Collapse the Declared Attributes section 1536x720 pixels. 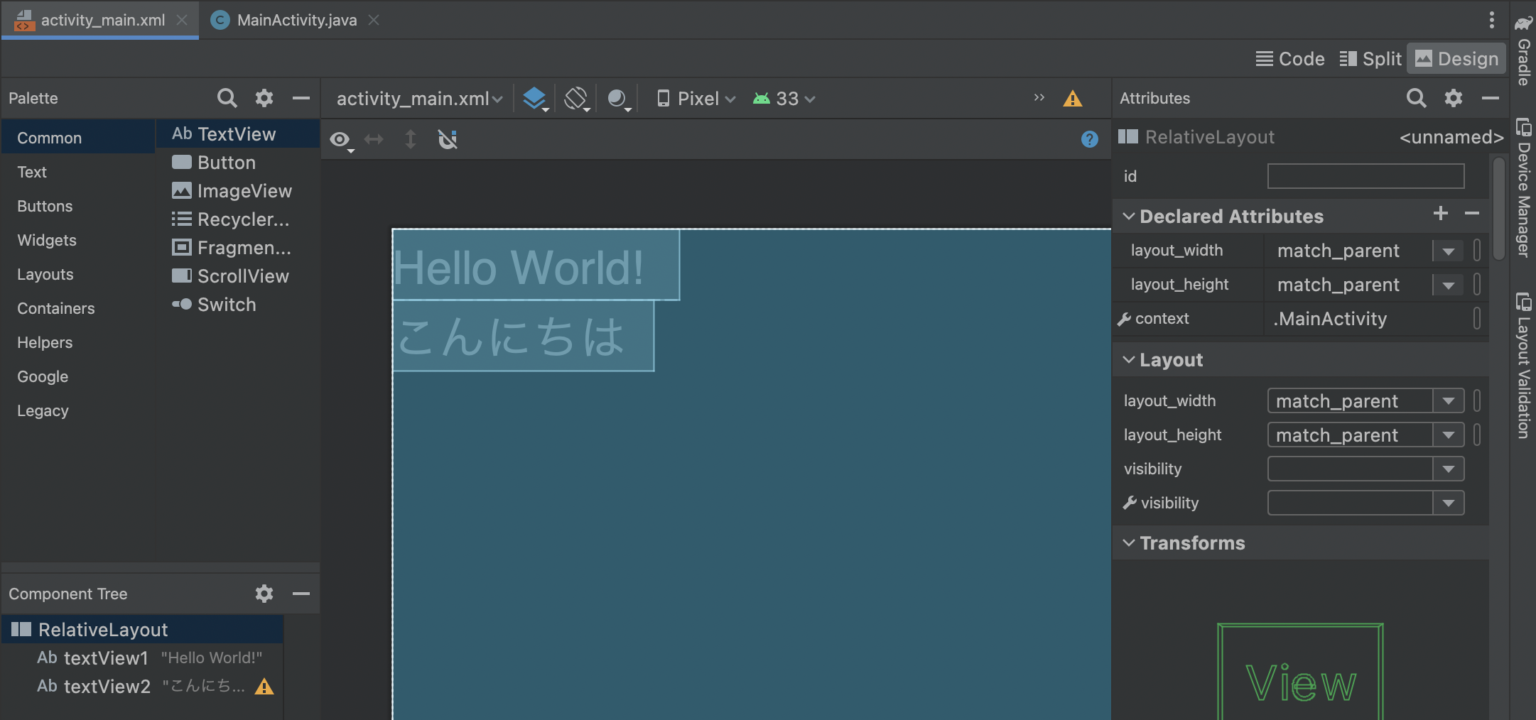pos(1129,216)
